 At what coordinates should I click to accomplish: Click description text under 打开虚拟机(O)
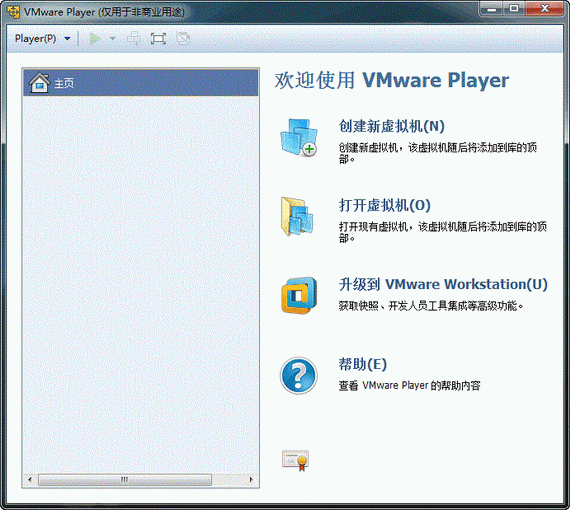(x=443, y=232)
